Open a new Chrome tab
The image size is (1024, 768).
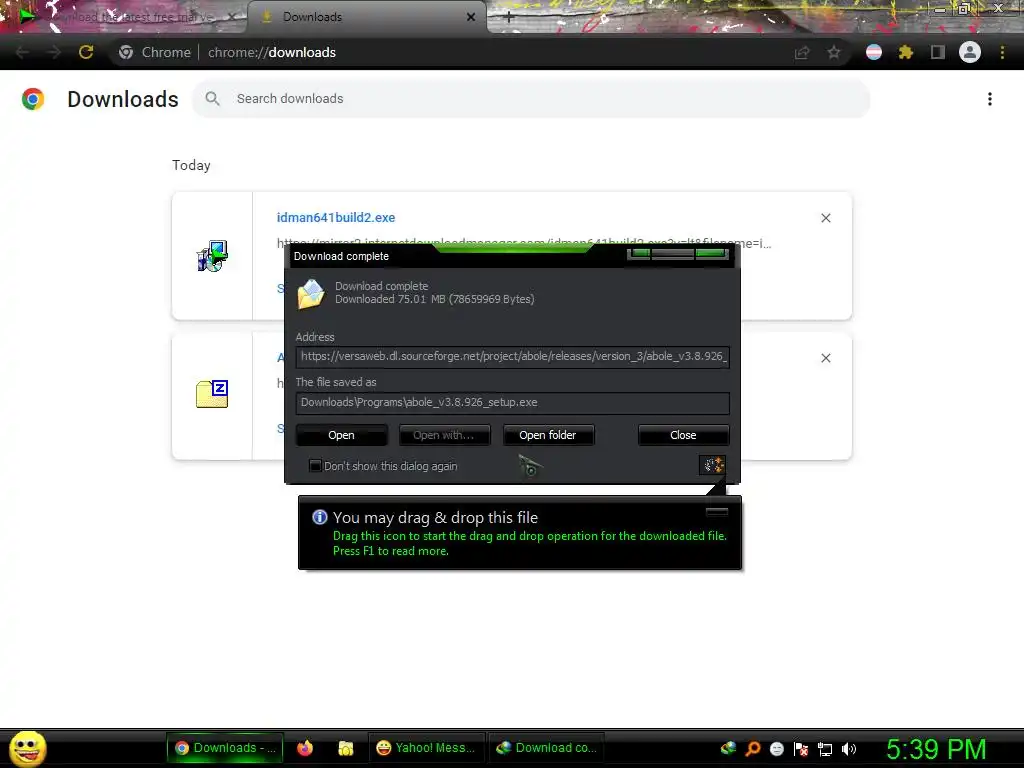coord(509,18)
